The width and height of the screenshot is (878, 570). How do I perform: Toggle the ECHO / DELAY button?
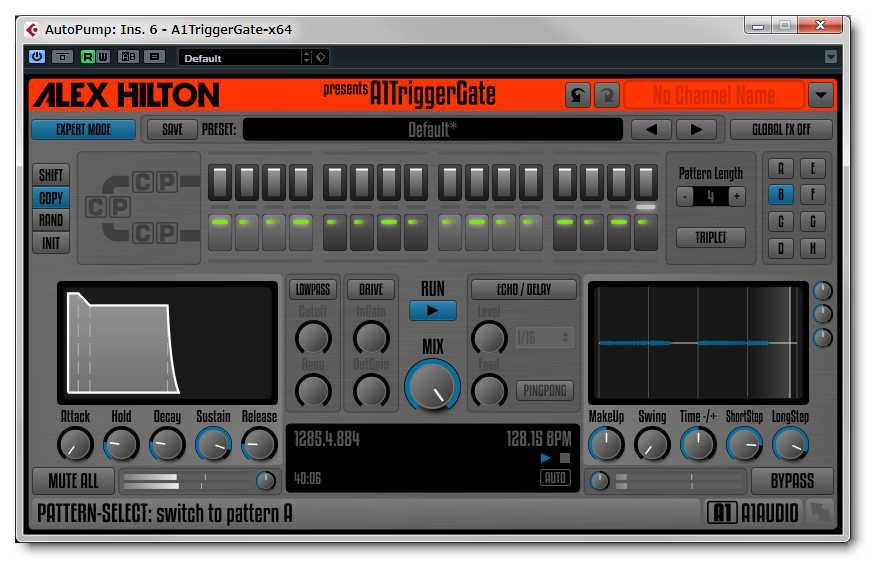pyautogui.click(x=524, y=289)
